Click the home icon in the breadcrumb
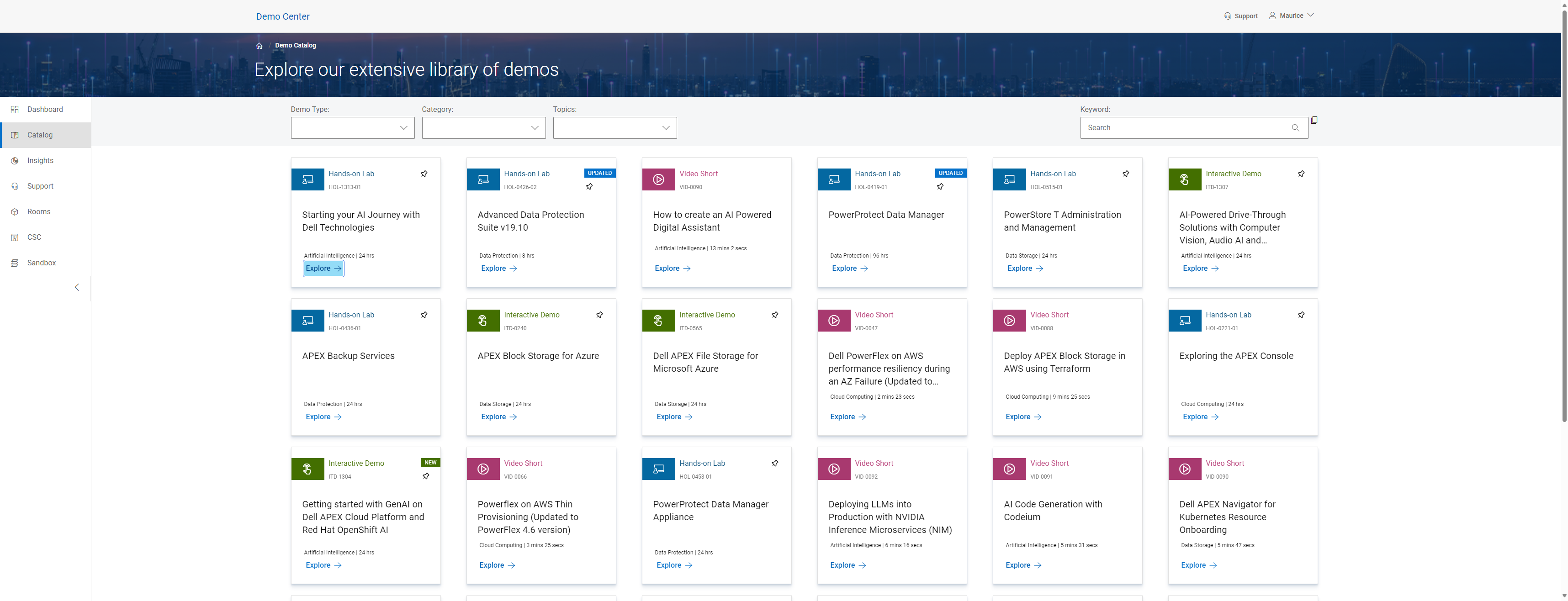The height and width of the screenshot is (601, 1568). coord(260,46)
